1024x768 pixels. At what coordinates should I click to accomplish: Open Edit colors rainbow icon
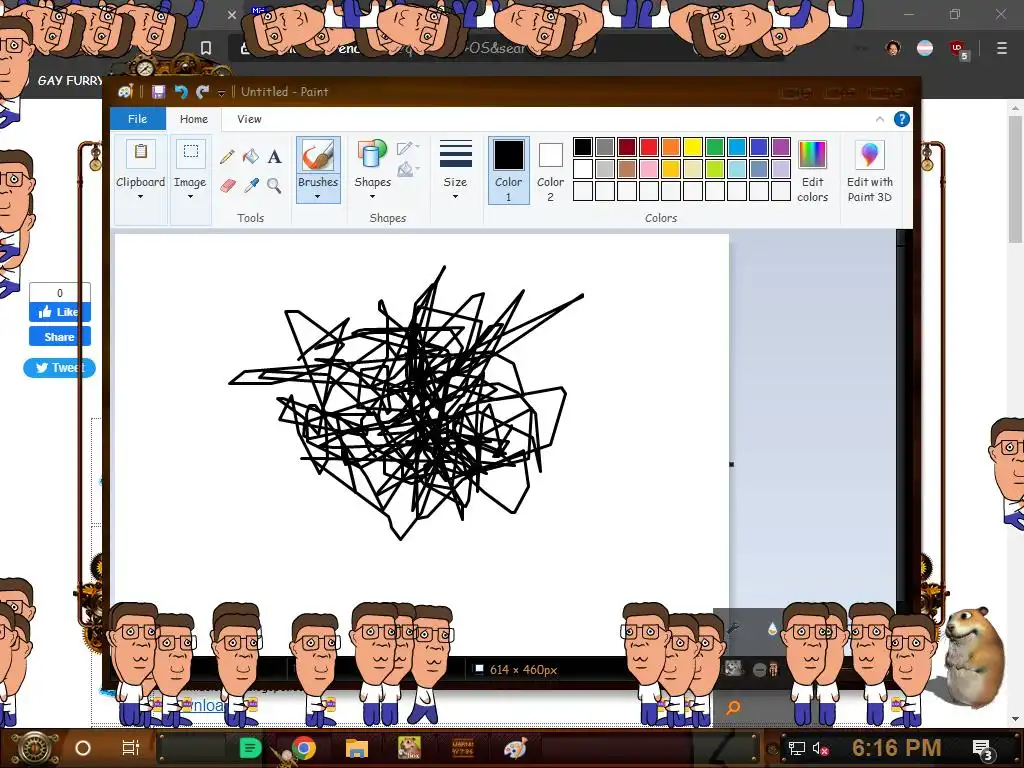click(x=812, y=155)
